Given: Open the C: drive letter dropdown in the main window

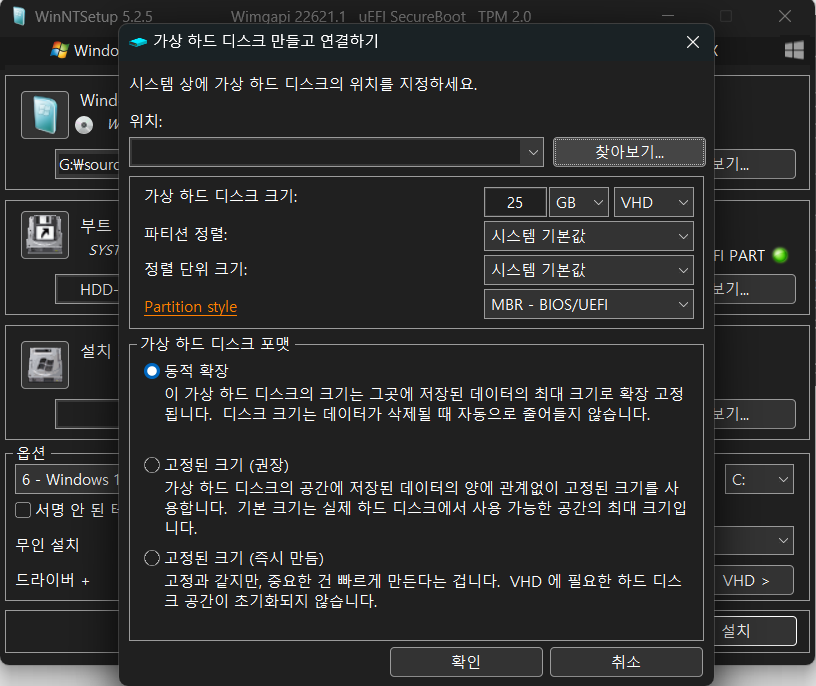Looking at the screenshot, I should (x=759, y=479).
